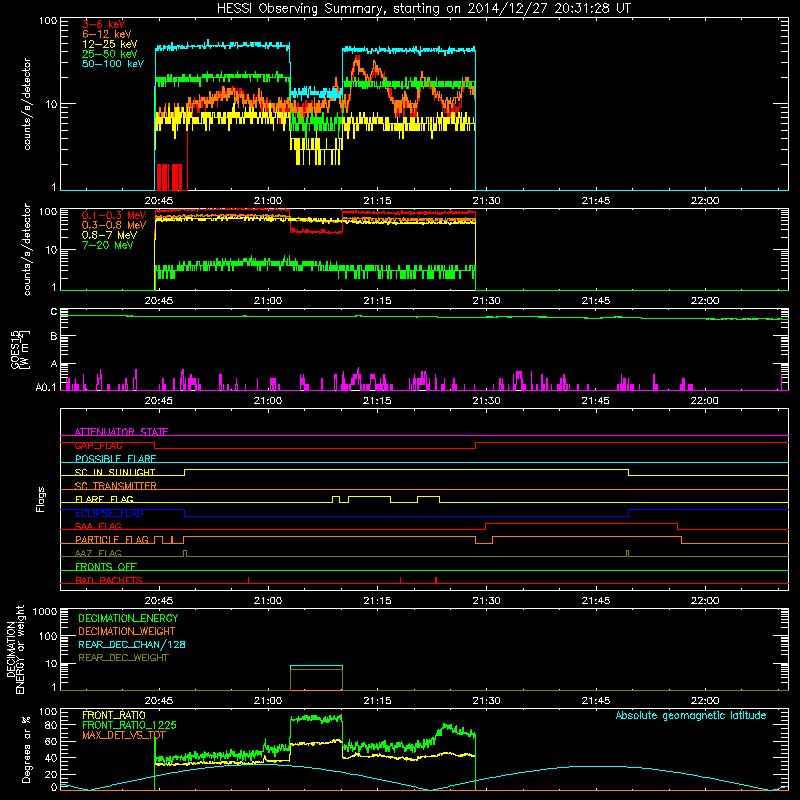Viewport: 800px width, 800px height.
Task: Click the HESSI Observing Summary title text
Action: 424,9
